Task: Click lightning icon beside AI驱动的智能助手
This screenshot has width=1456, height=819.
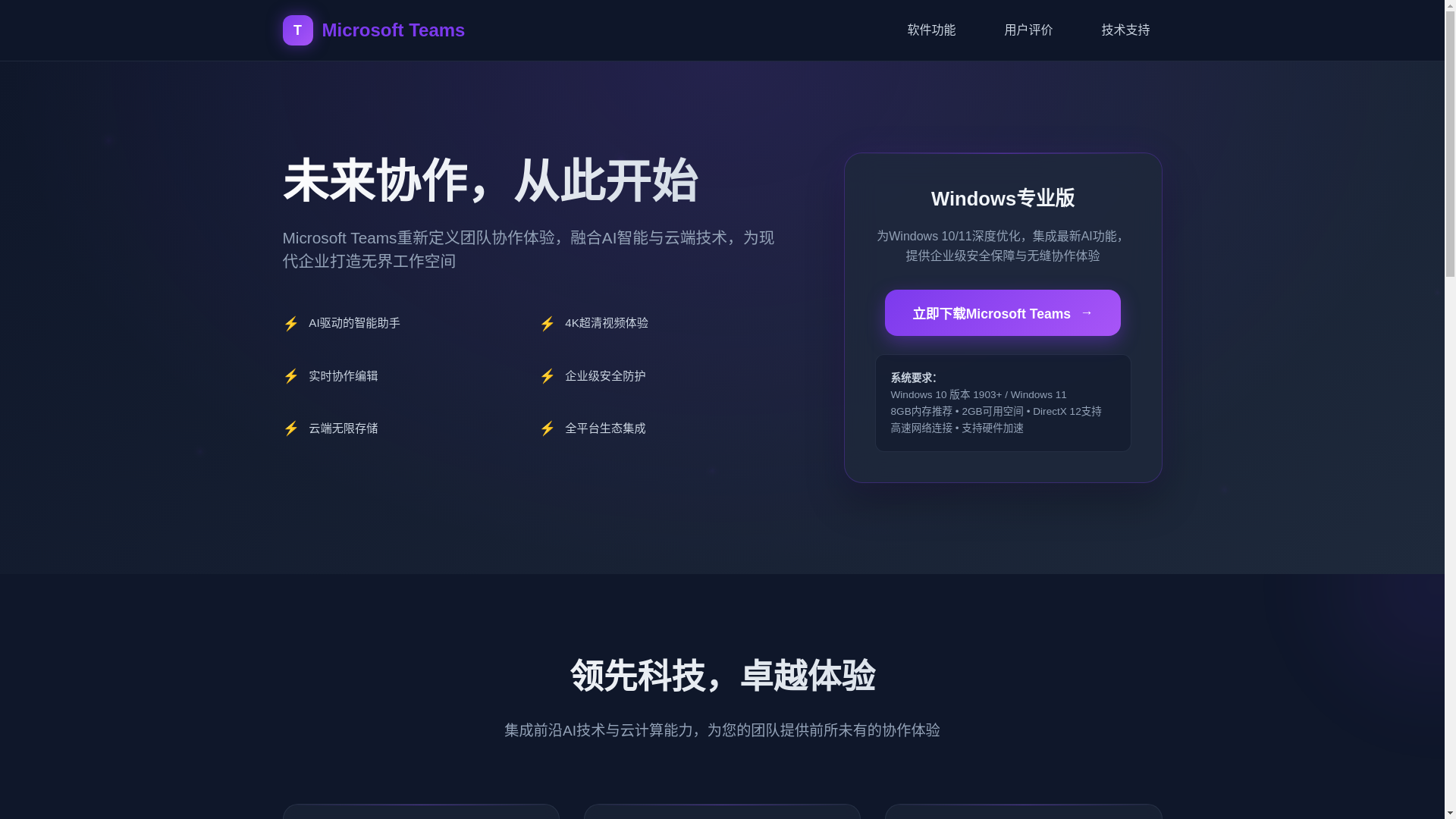Action: point(290,324)
